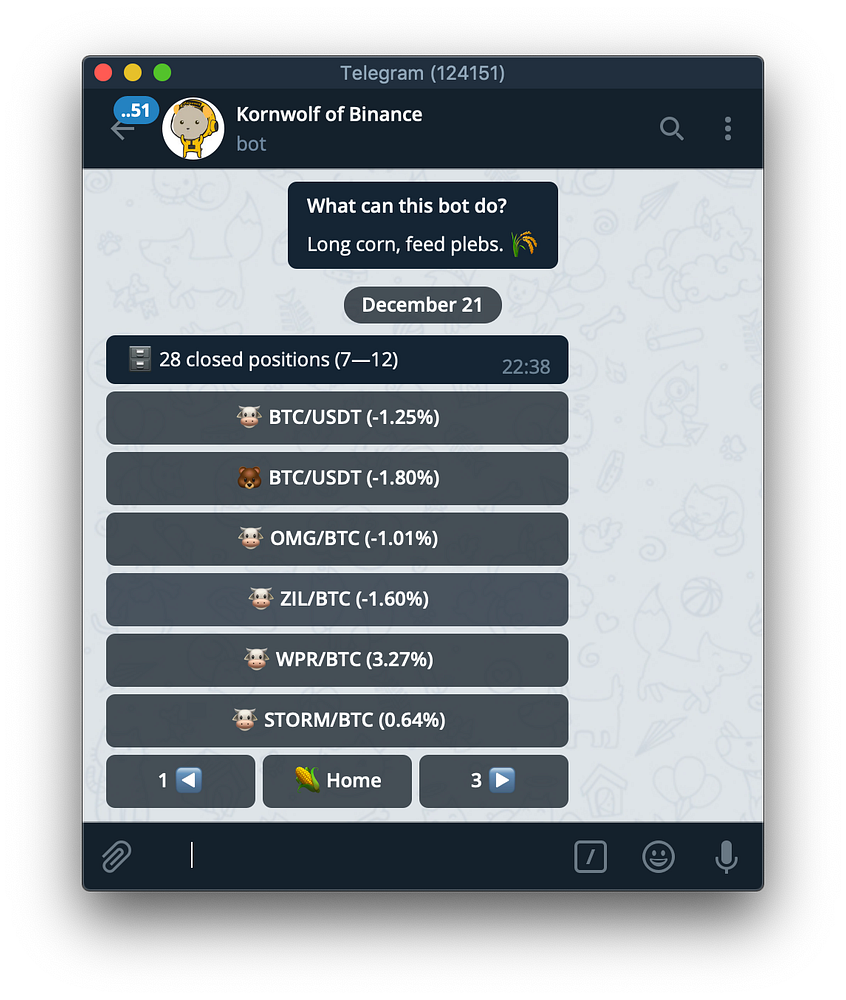Open the bot commands slash icon

tap(590, 856)
